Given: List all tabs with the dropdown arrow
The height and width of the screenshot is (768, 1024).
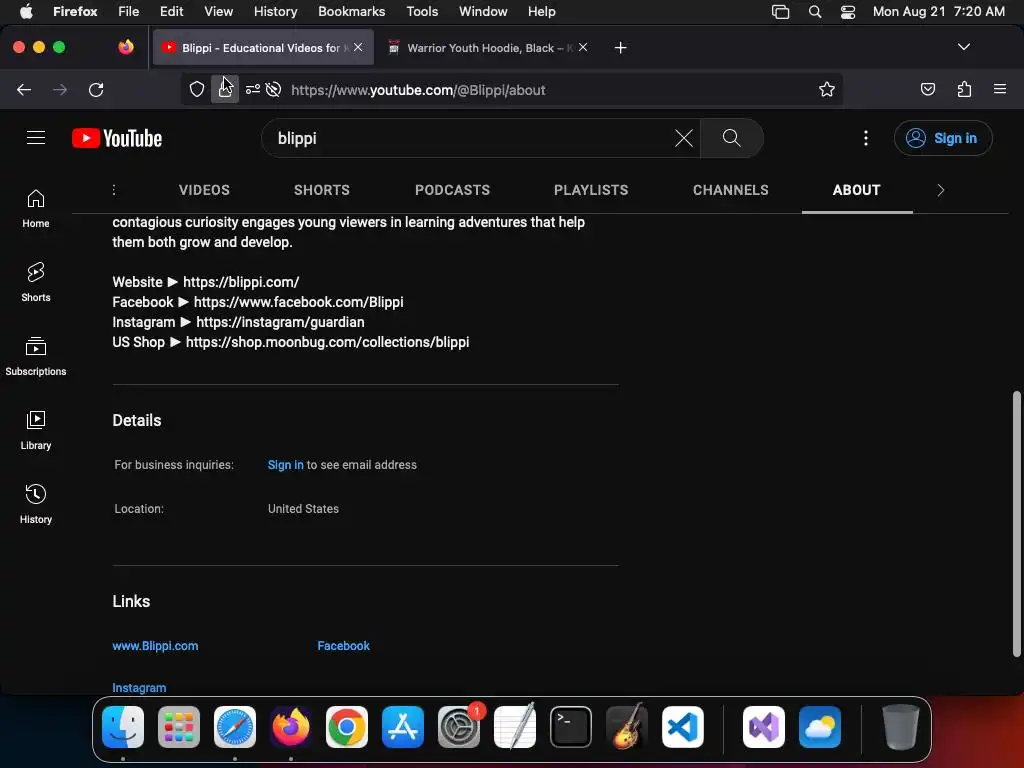Looking at the screenshot, I should pos(963,47).
